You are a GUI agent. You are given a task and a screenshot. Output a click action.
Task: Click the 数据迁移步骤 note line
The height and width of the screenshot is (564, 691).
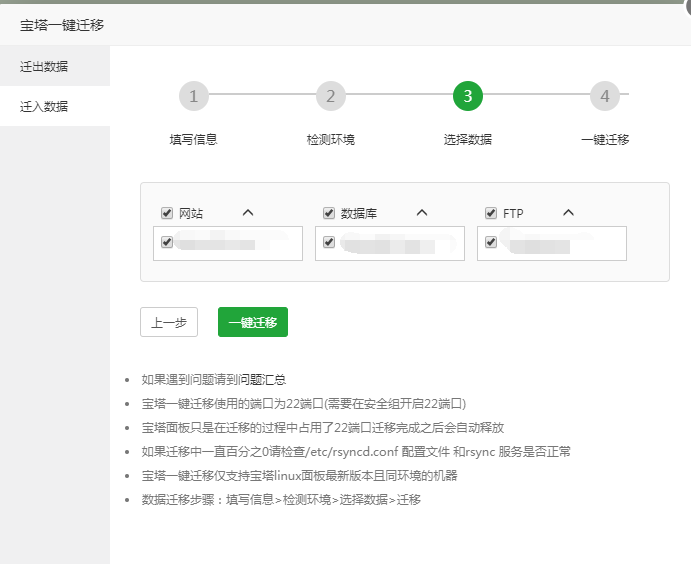coord(281,500)
